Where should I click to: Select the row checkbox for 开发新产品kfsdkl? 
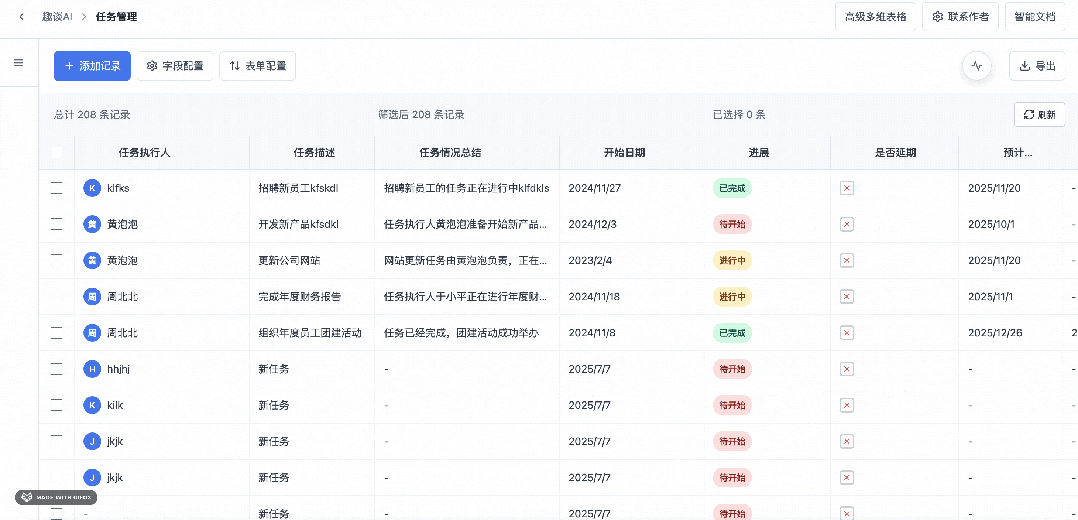(56, 224)
